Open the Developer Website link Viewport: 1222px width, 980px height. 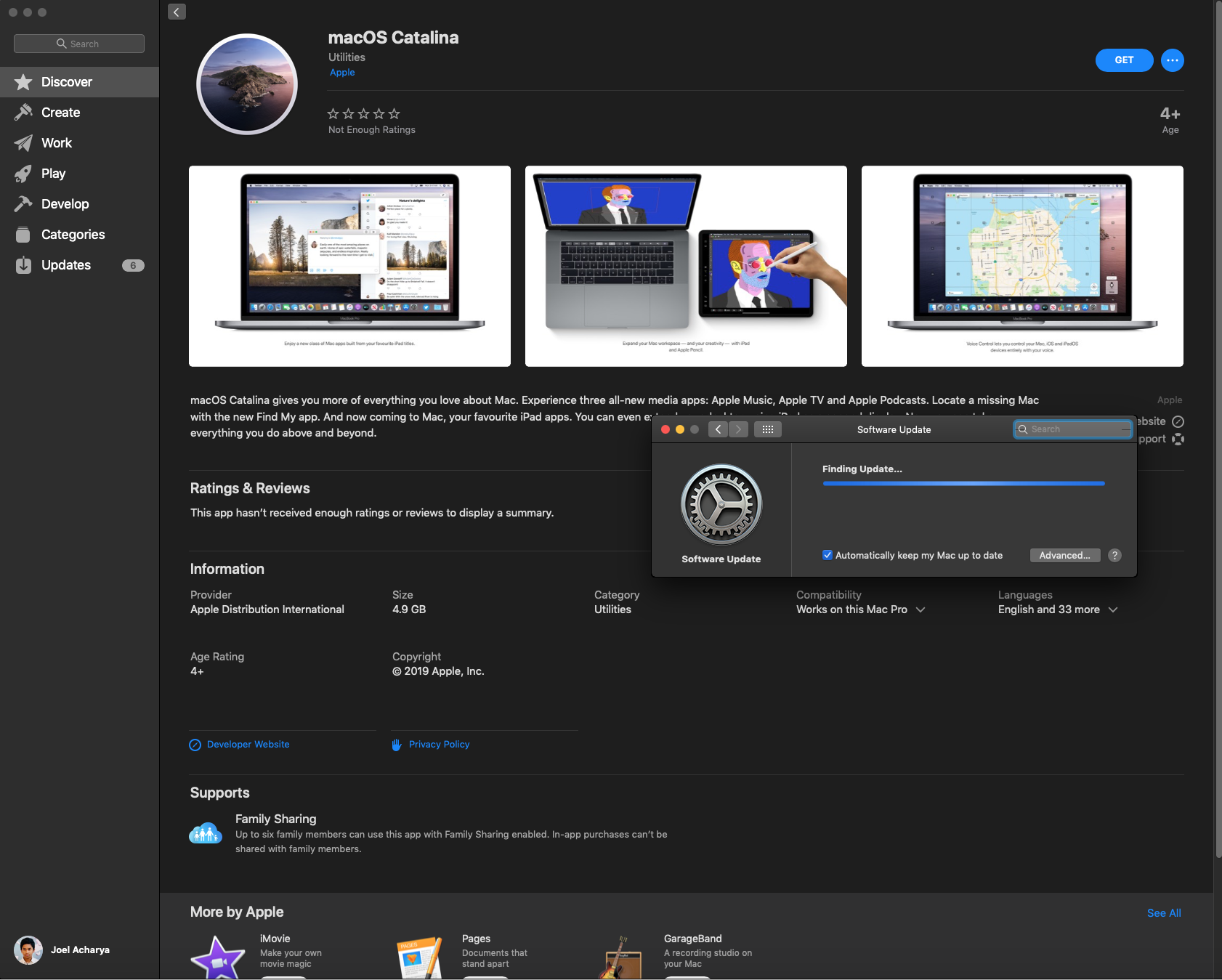pyautogui.click(x=248, y=745)
